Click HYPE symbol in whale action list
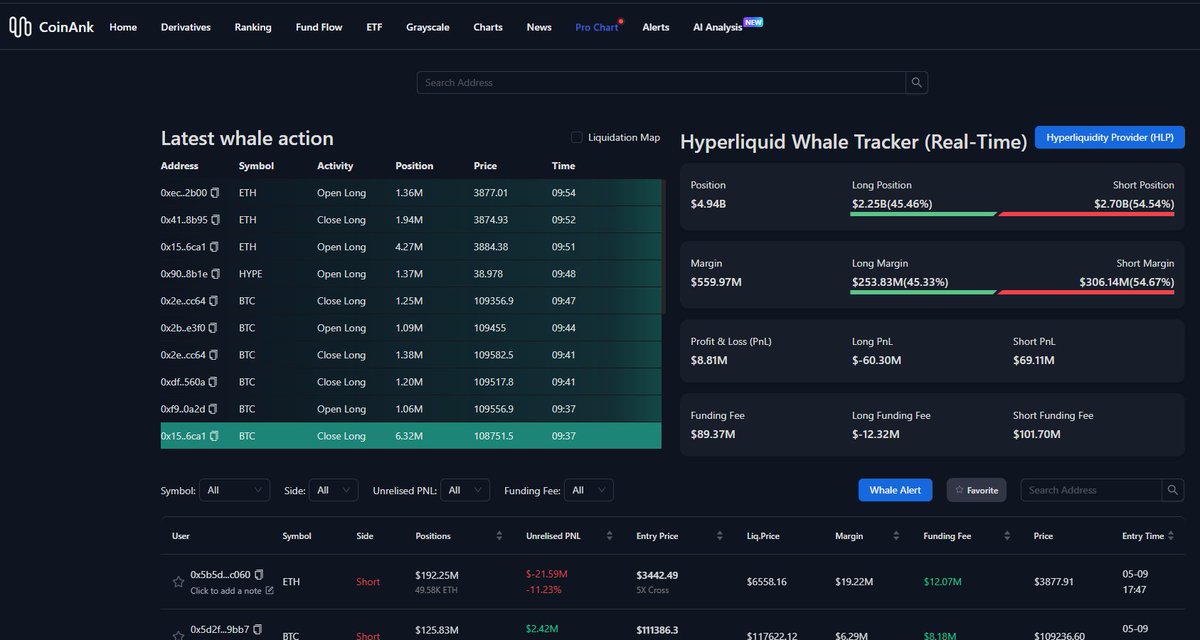The image size is (1200, 640). point(251,274)
